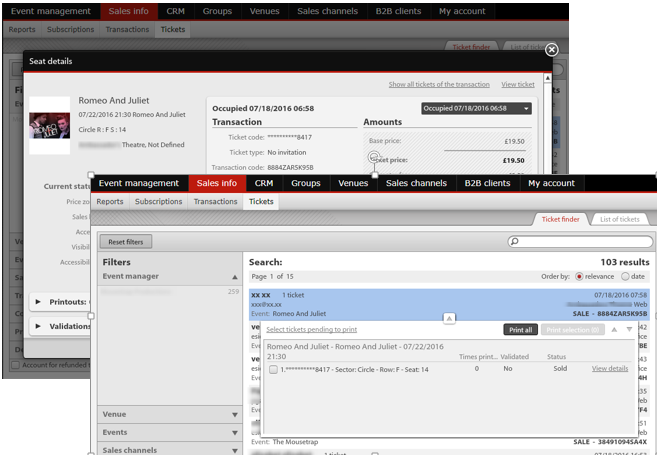This screenshot has height=455, width=657.
Task: Expand the Venue filter
Action: tap(235, 415)
